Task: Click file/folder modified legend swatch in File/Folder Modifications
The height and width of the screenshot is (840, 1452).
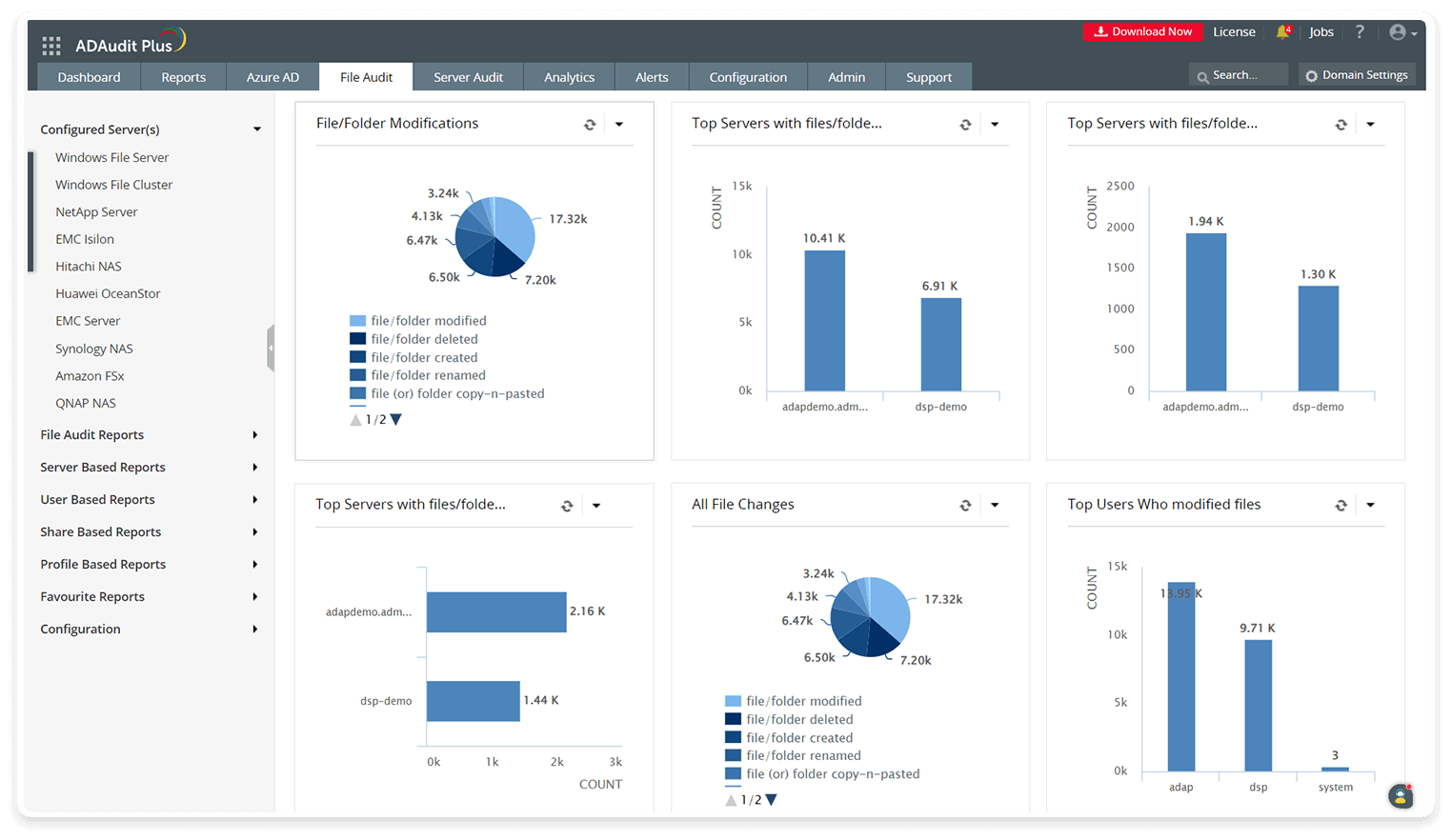Action: coord(357,321)
